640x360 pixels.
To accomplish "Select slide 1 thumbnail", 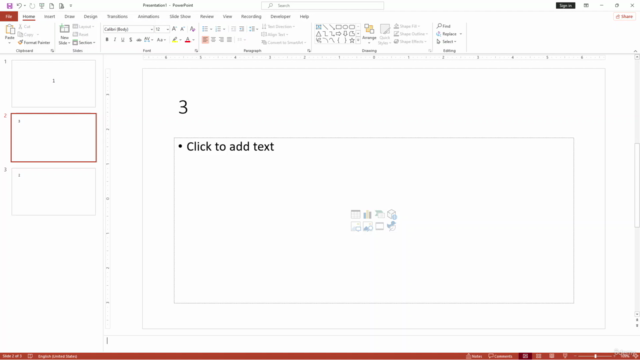I will pyautogui.click(x=53, y=84).
